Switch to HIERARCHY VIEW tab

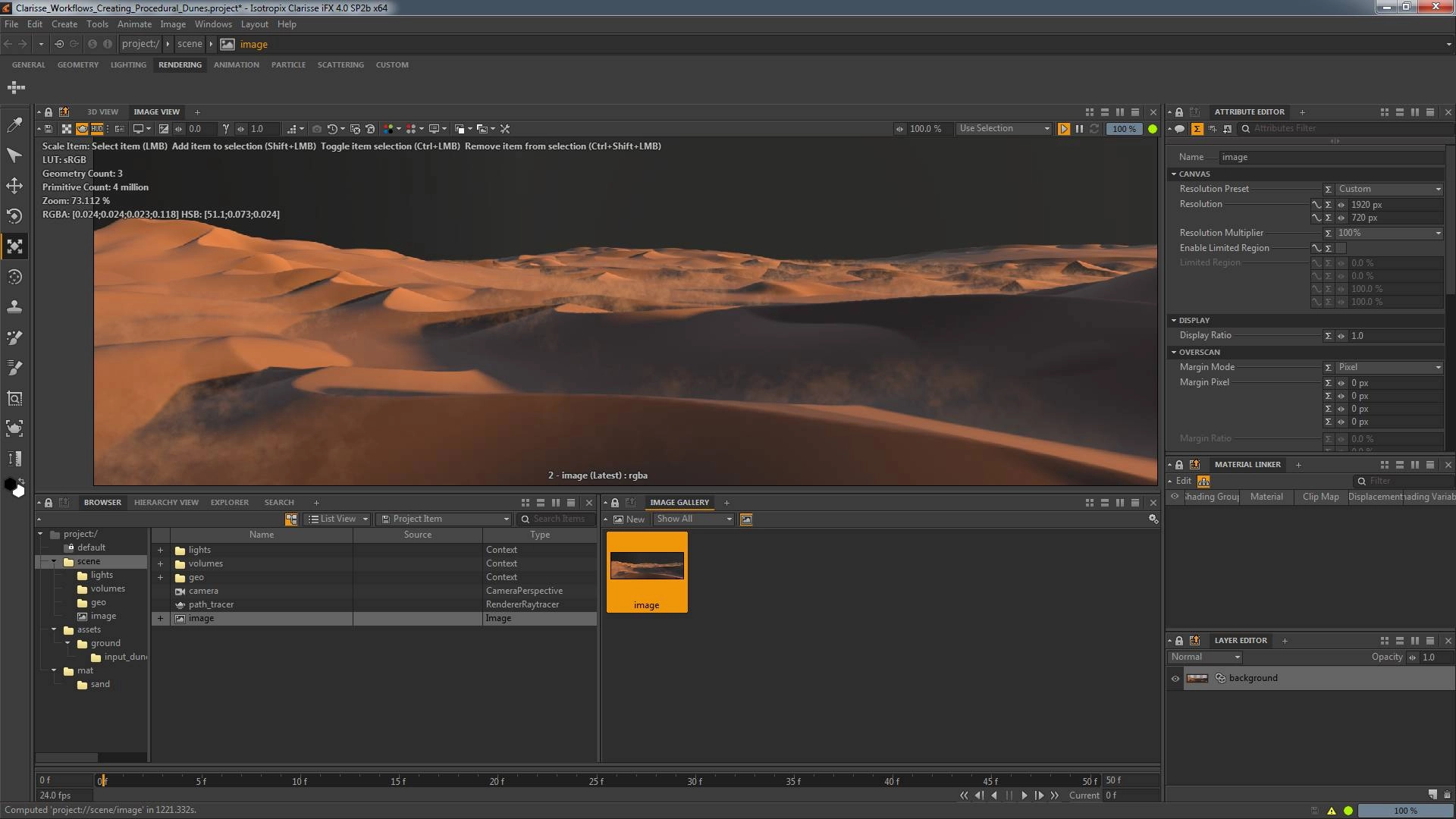166,503
